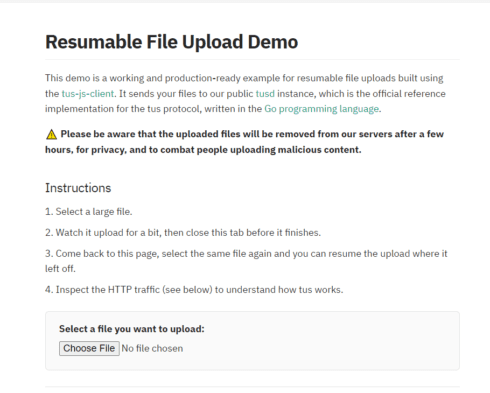Follow the tusd link
Viewport: 490px width, 393px height.
(265, 94)
